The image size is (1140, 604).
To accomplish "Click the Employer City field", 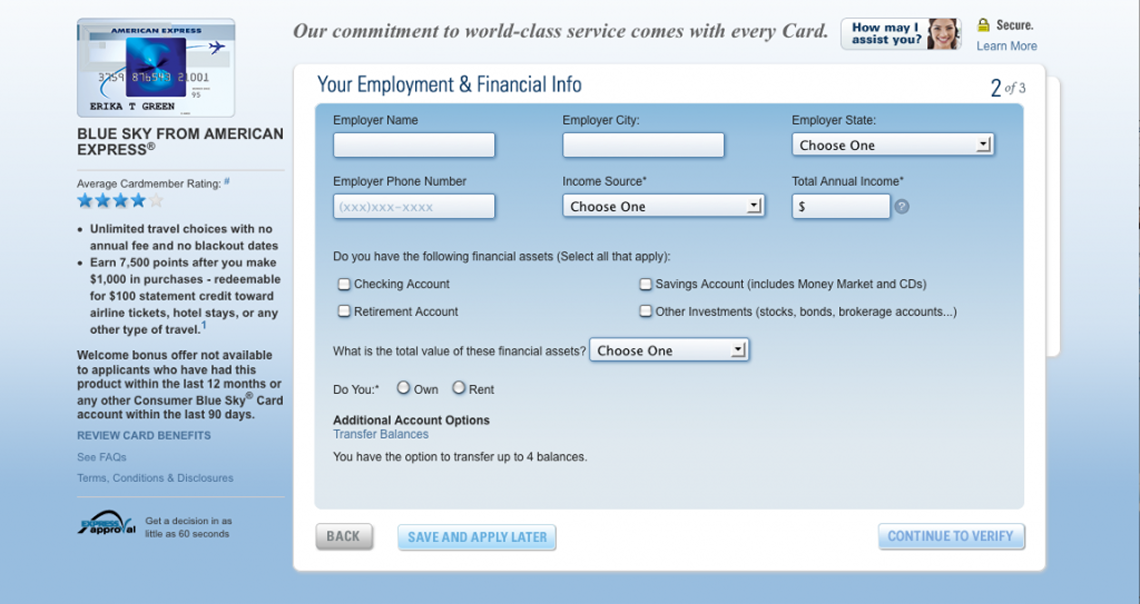I will coord(643,145).
